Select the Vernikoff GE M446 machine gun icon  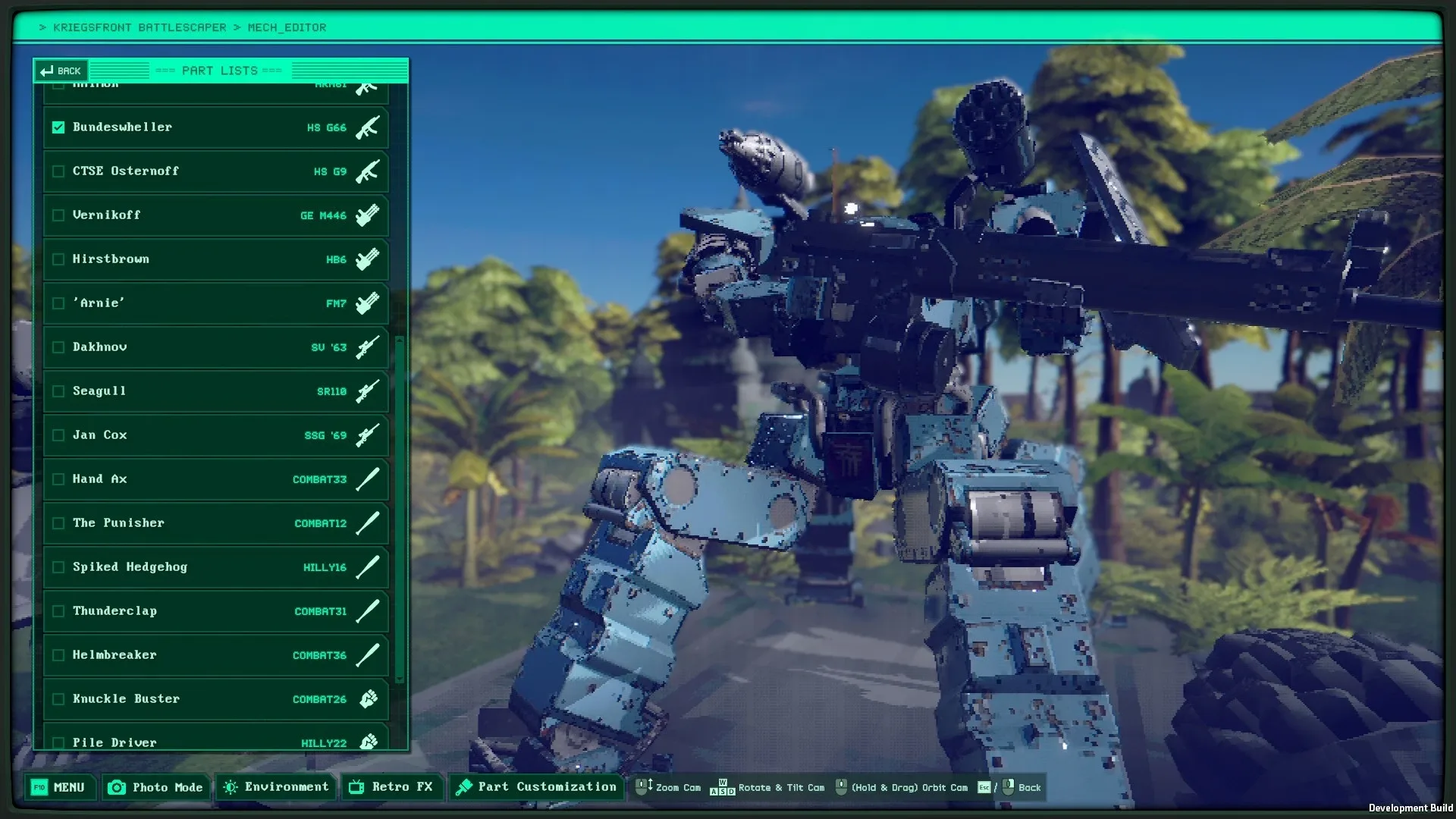click(x=367, y=215)
